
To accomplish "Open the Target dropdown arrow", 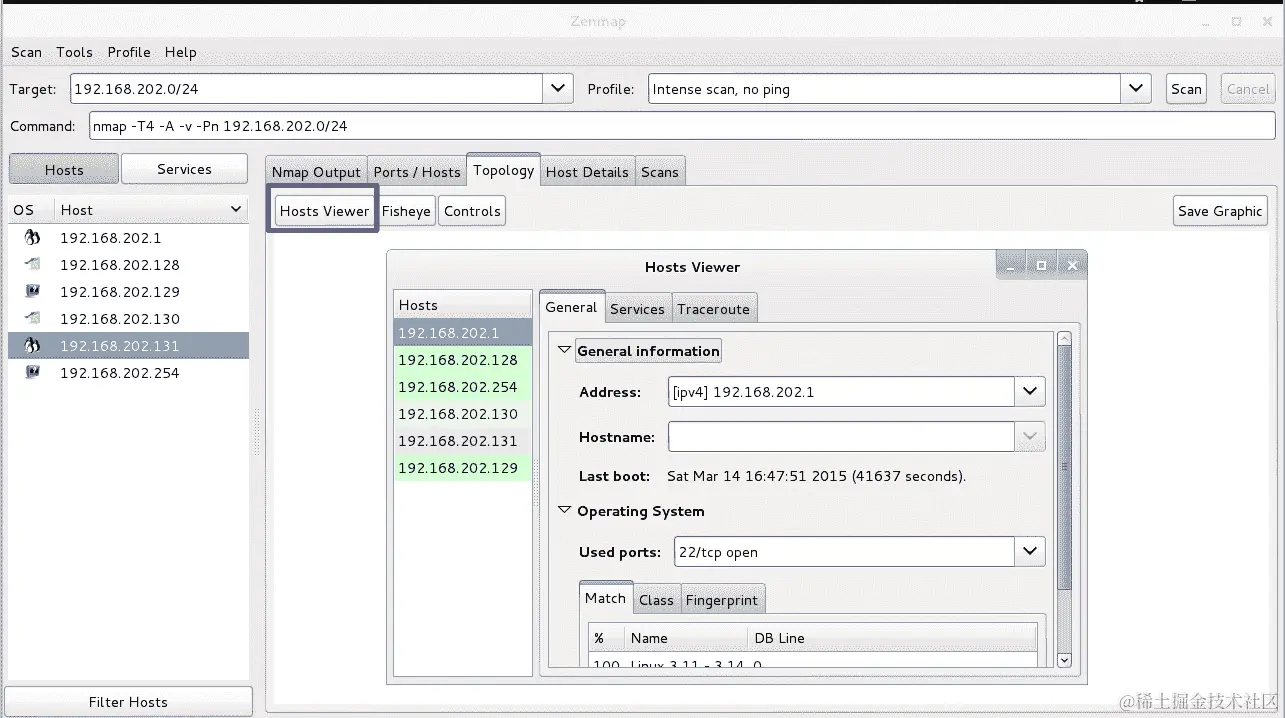I will pyautogui.click(x=558, y=88).
